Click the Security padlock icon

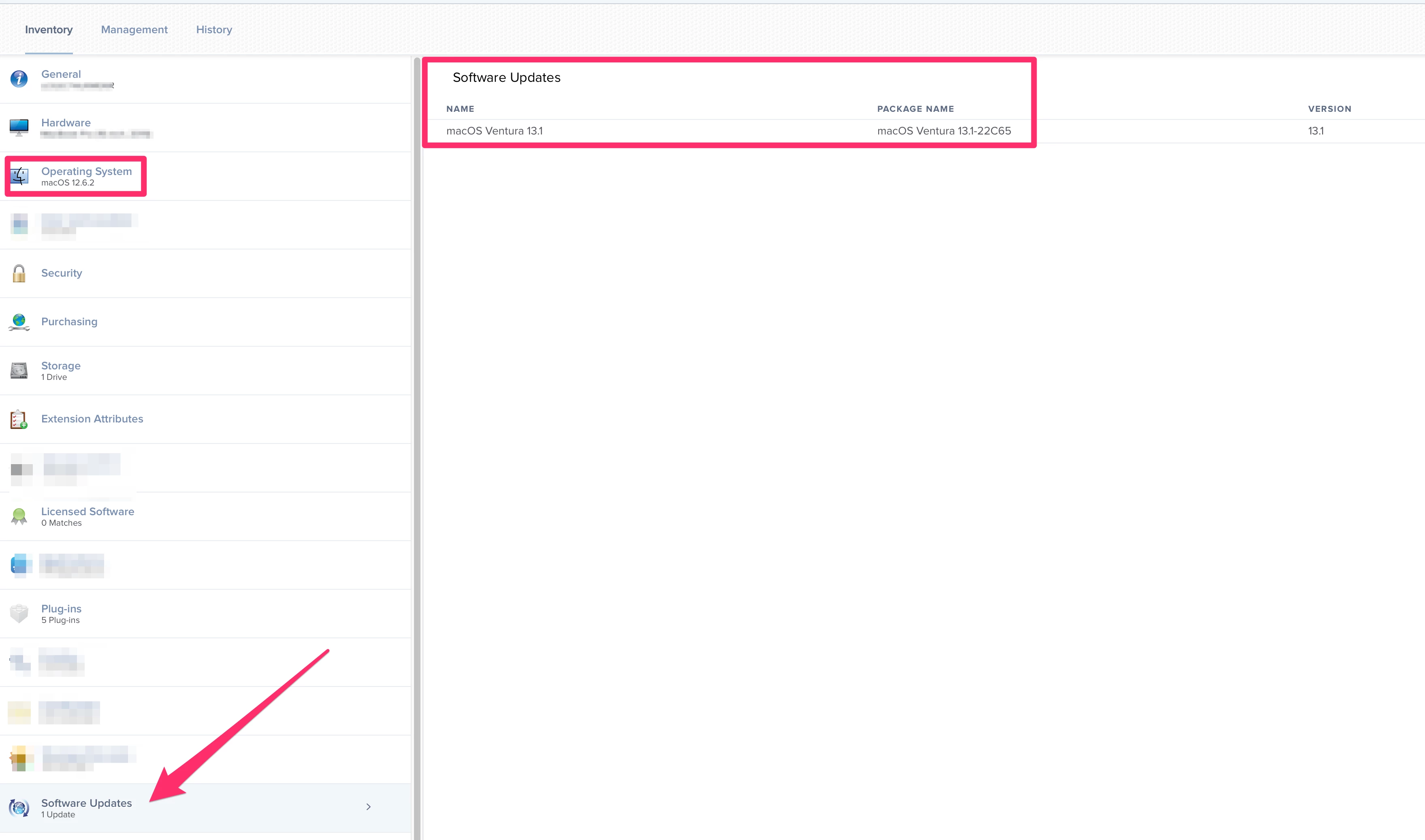click(x=19, y=273)
